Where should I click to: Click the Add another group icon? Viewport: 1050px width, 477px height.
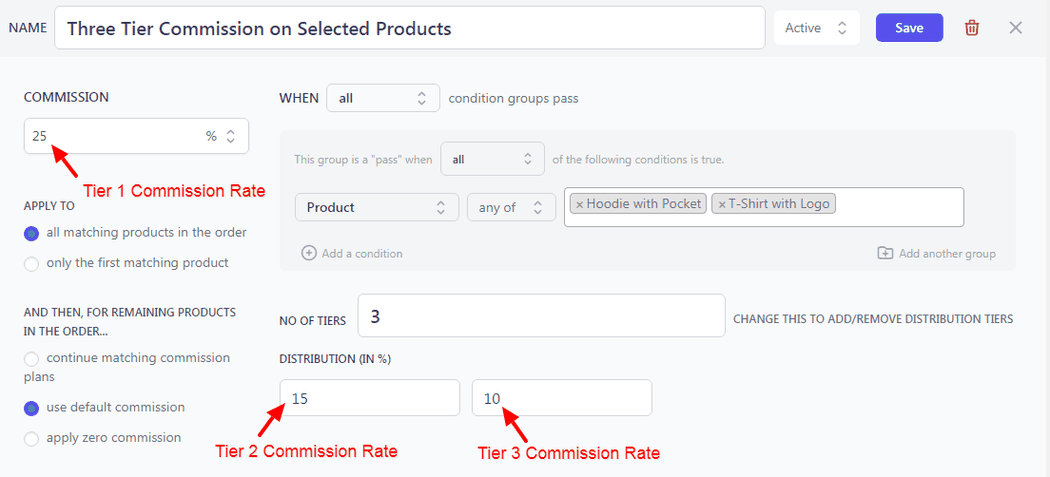click(x=885, y=253)
